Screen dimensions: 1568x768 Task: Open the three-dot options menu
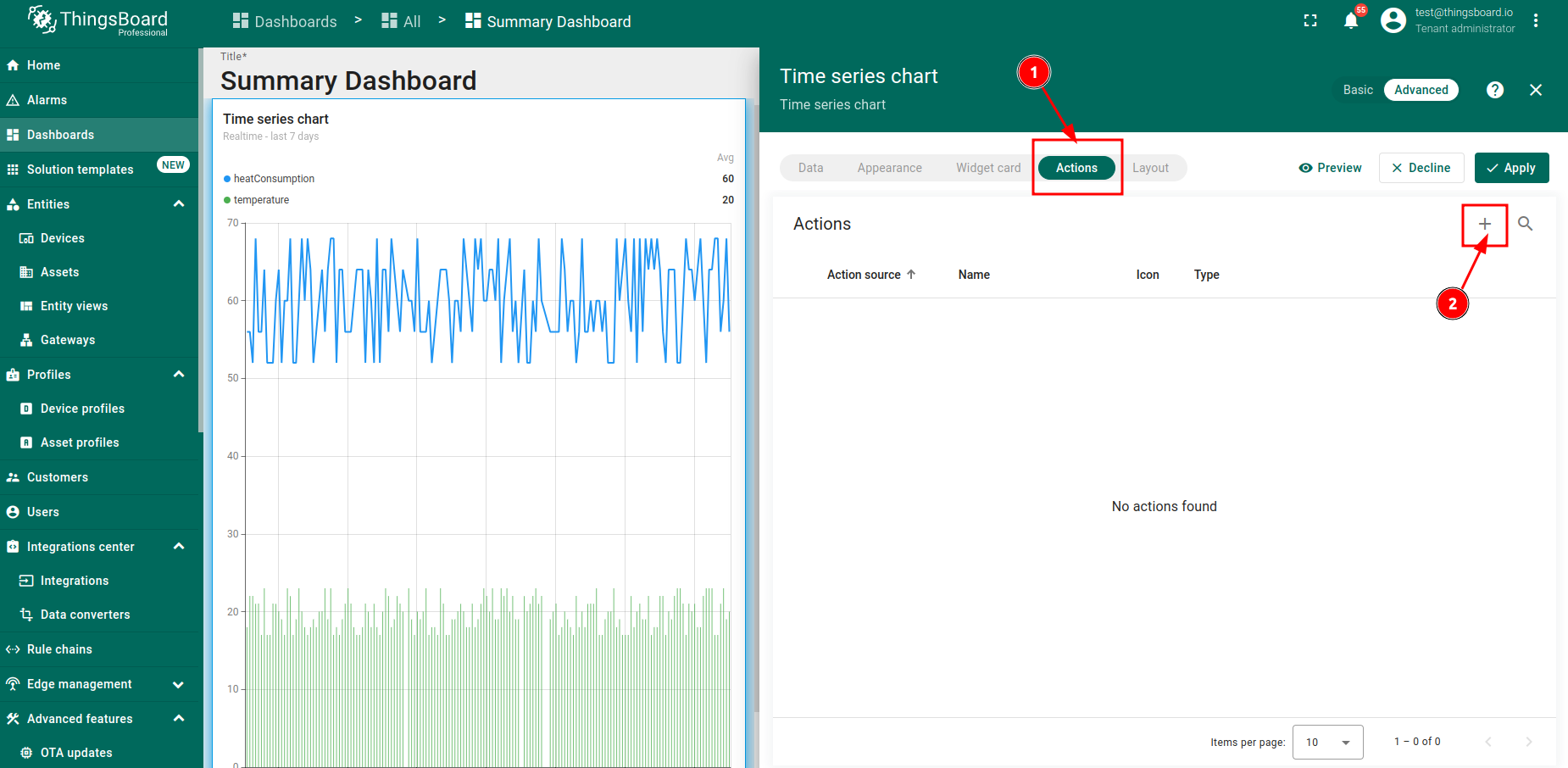point(1536,21)
